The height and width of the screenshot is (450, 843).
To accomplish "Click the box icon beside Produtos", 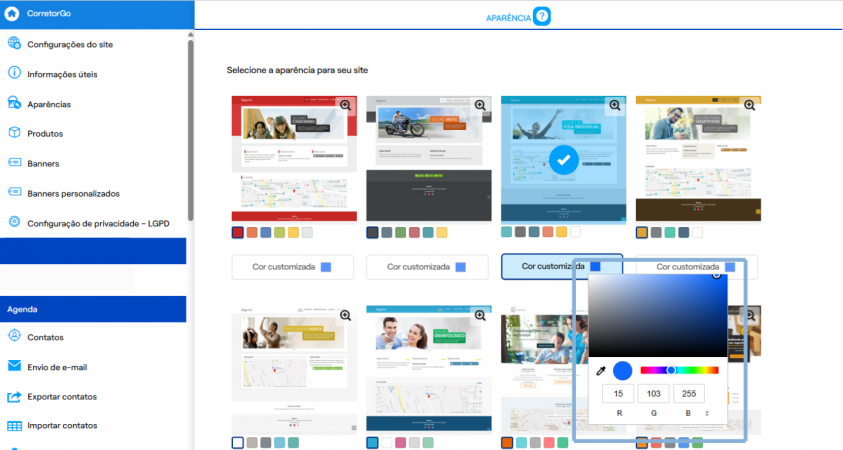I will [15, 133].
